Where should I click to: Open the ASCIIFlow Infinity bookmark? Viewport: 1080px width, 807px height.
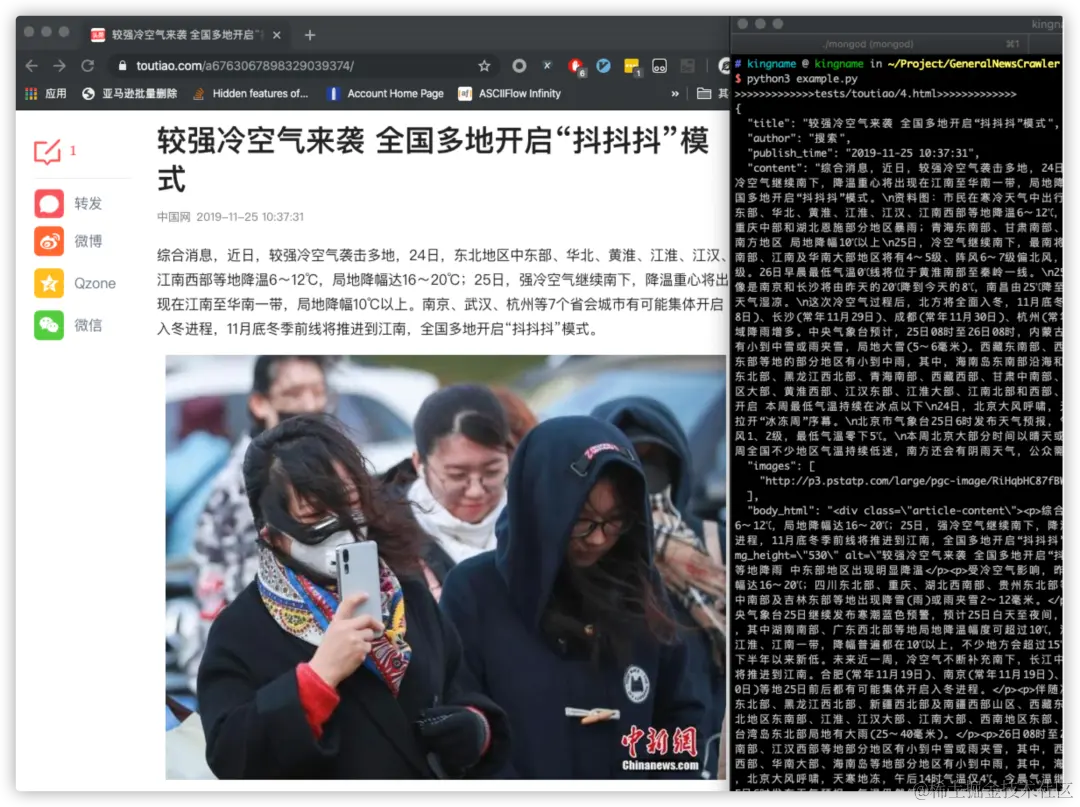pyautogui.click(x=510, y=94)
